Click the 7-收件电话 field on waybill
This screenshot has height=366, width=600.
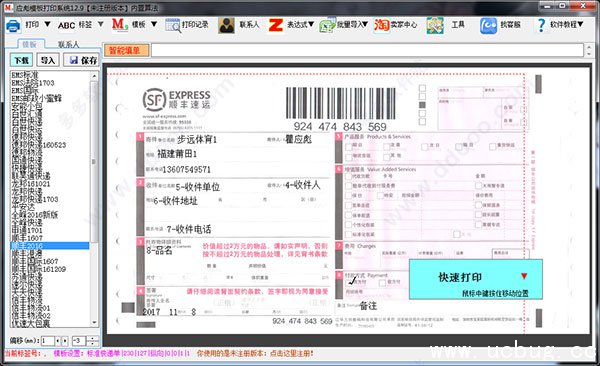tap(189, 229)
